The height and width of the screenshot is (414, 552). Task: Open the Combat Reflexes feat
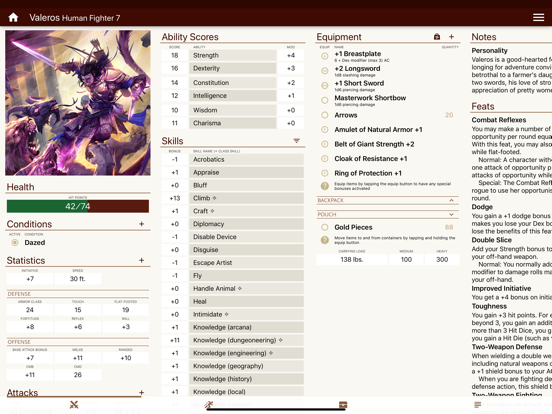[499, 120]
